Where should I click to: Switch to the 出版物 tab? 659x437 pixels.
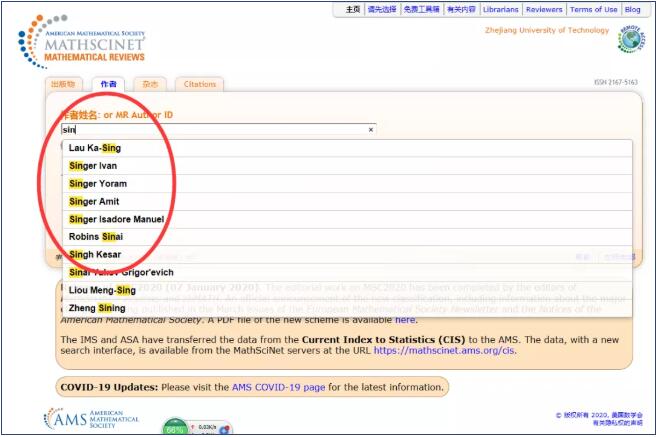click(63, 85)
